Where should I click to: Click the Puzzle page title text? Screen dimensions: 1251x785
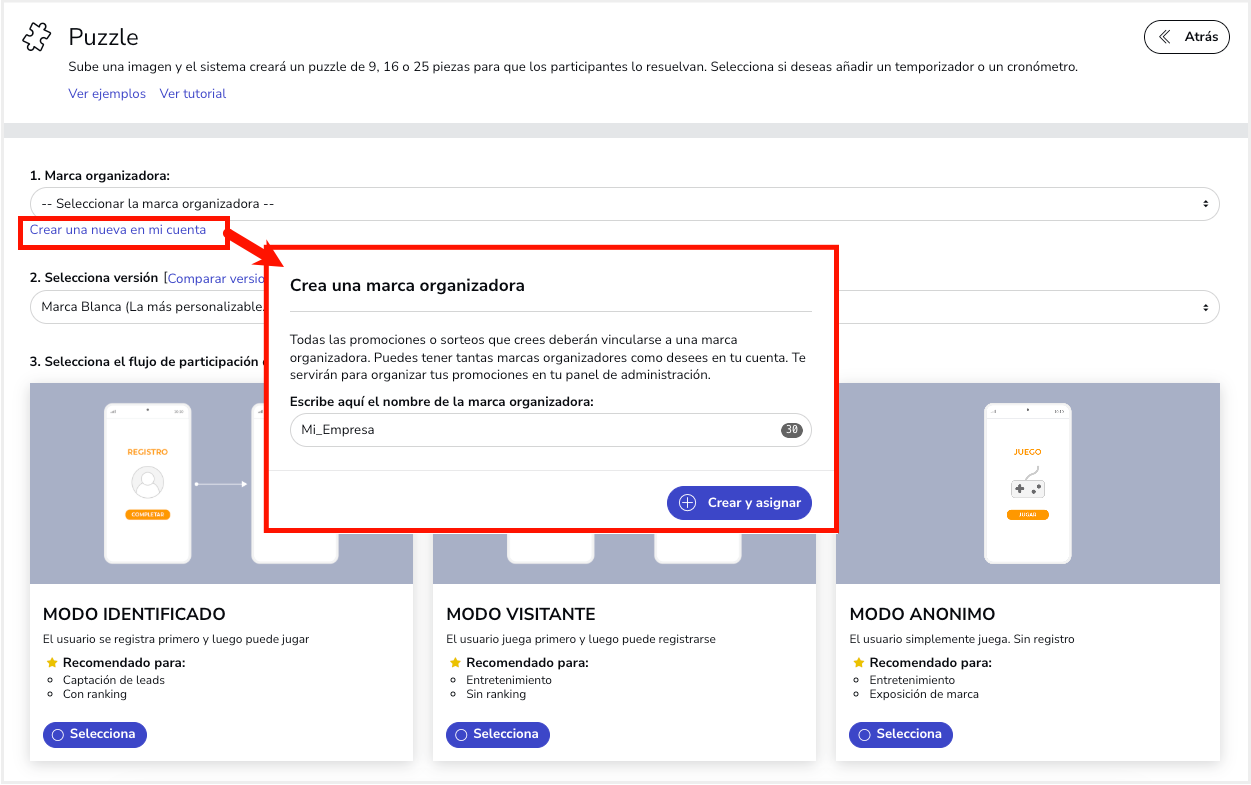coord(103,37)
